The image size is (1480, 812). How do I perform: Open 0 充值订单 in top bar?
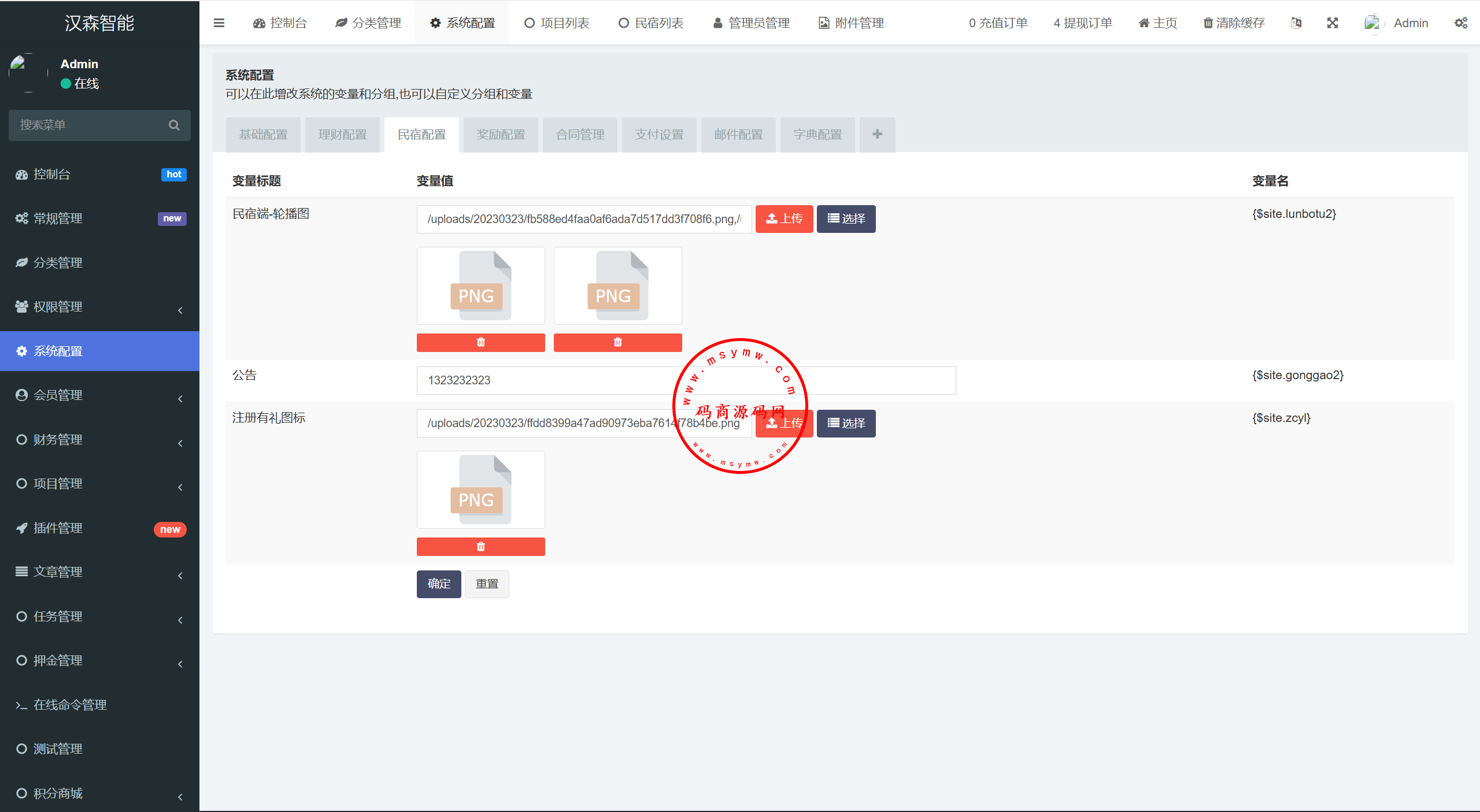(998, 23)
